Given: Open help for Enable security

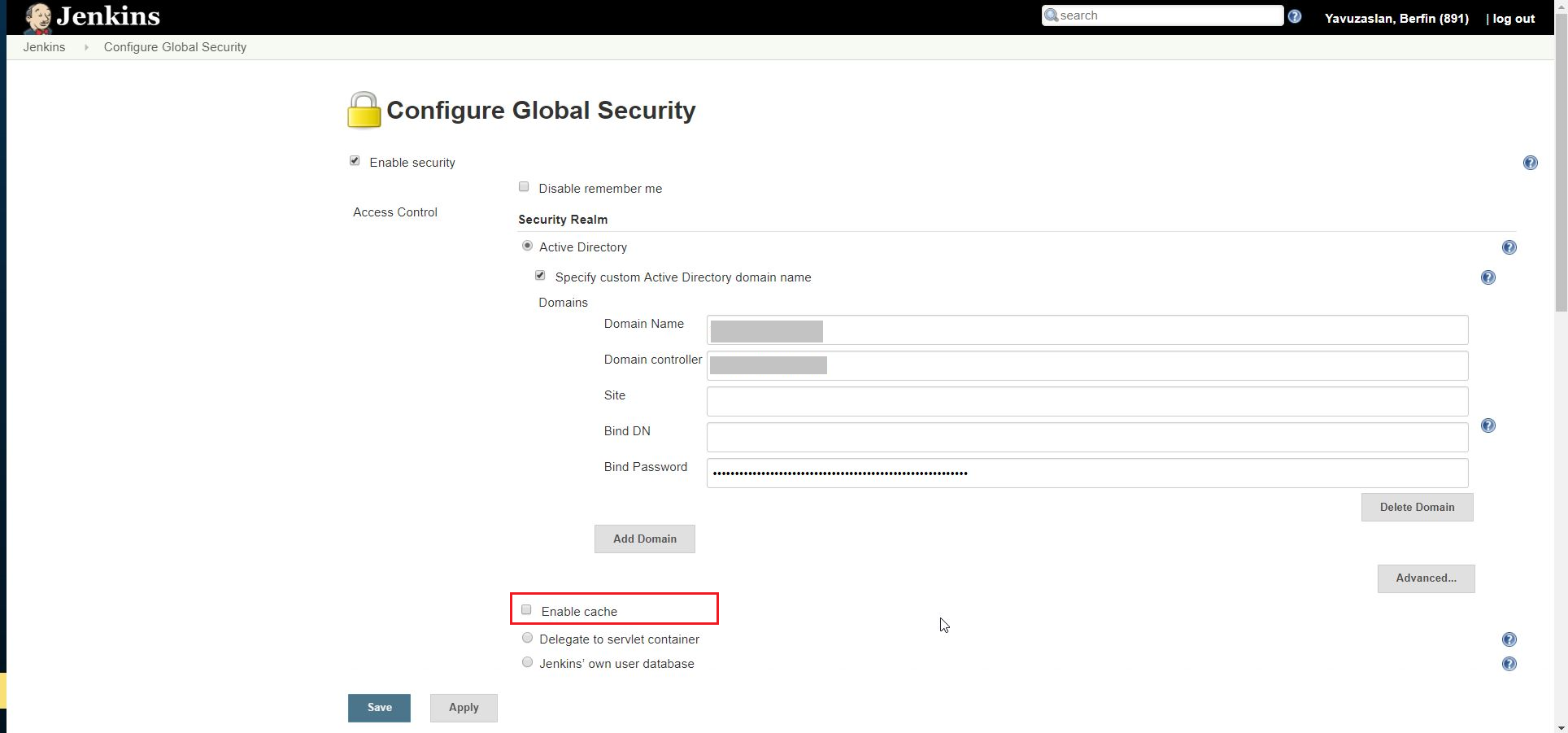Looking at the screenshot, I should pos(1530,163).
